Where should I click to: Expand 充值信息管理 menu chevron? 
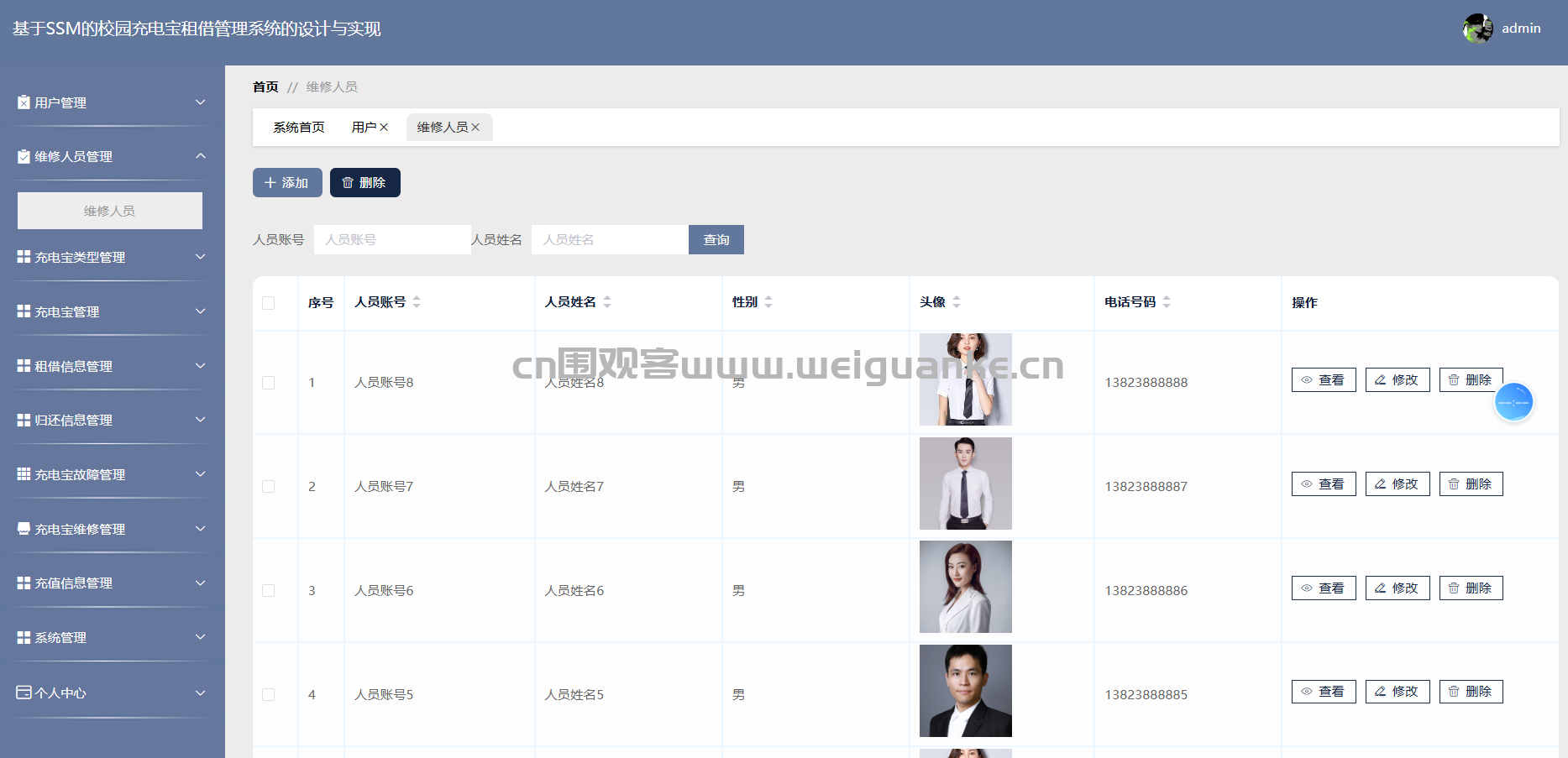point(200,583)
